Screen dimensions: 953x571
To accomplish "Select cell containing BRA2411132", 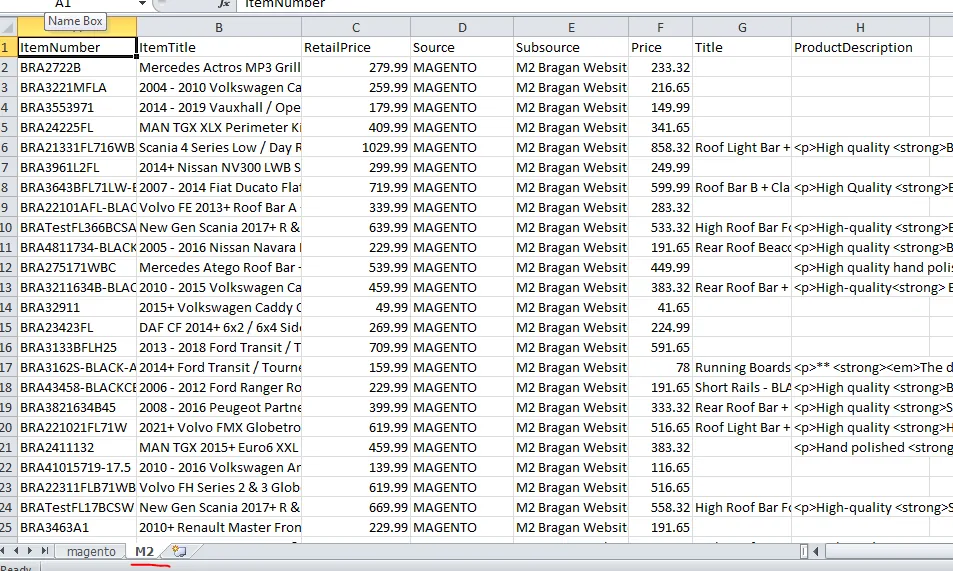I will click(x=77, y=448).
